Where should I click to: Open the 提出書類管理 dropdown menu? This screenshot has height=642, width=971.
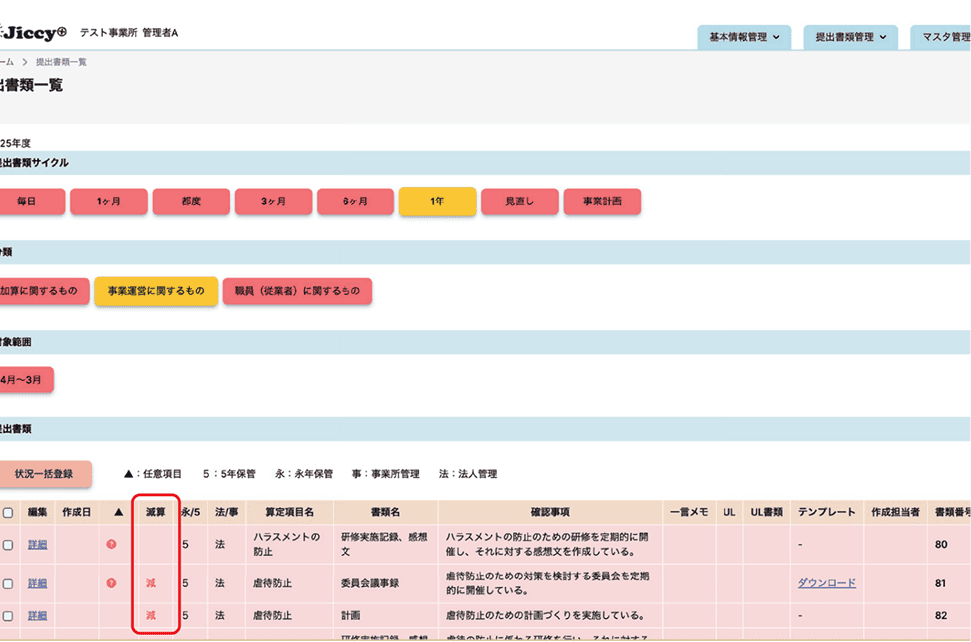[x=850, y=36]
